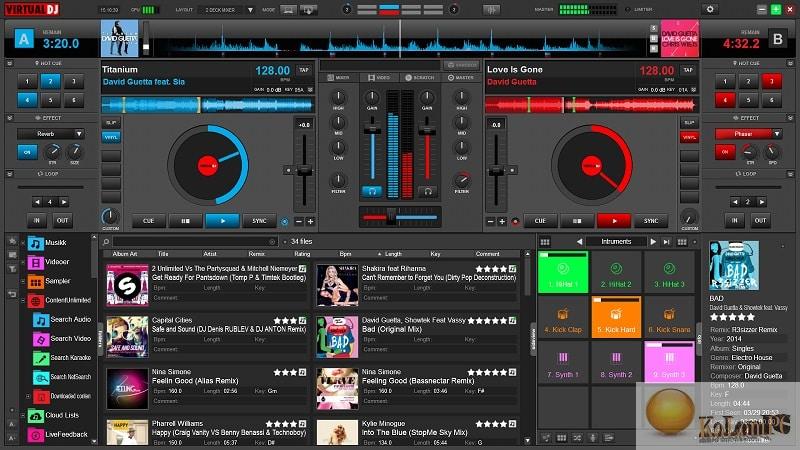Trigger sample pad 6. Kick Snare
This screenshot has width=800, height=450.
tap(669, 317)
